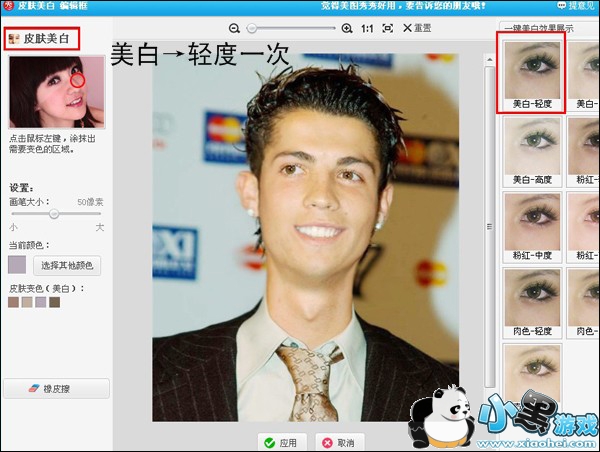The height and width of the screenshot is (452, 600).
Task: Click the 一键美白效果展示 header text
Action: click(539, 28)
